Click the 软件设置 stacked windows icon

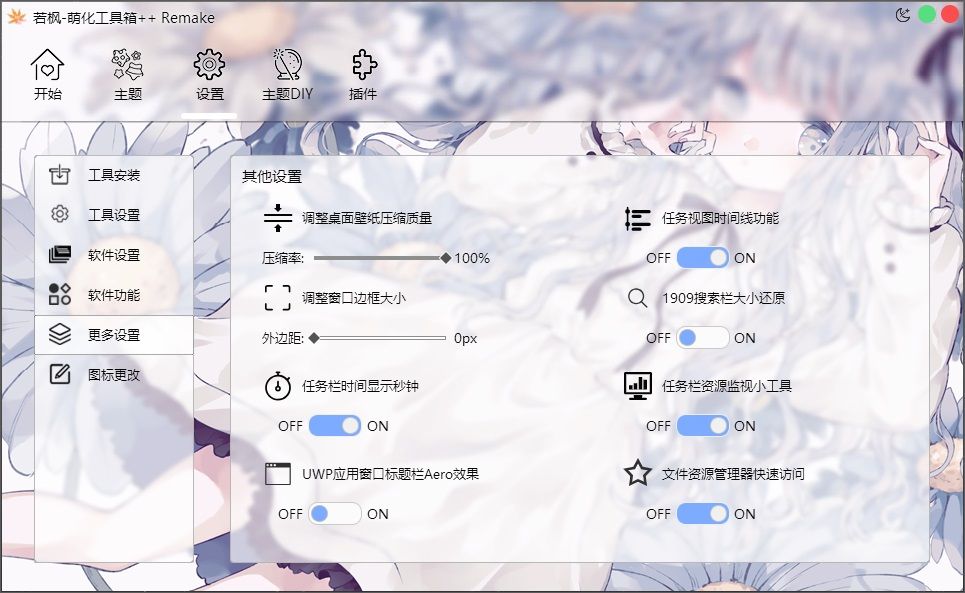click(60, 254)
